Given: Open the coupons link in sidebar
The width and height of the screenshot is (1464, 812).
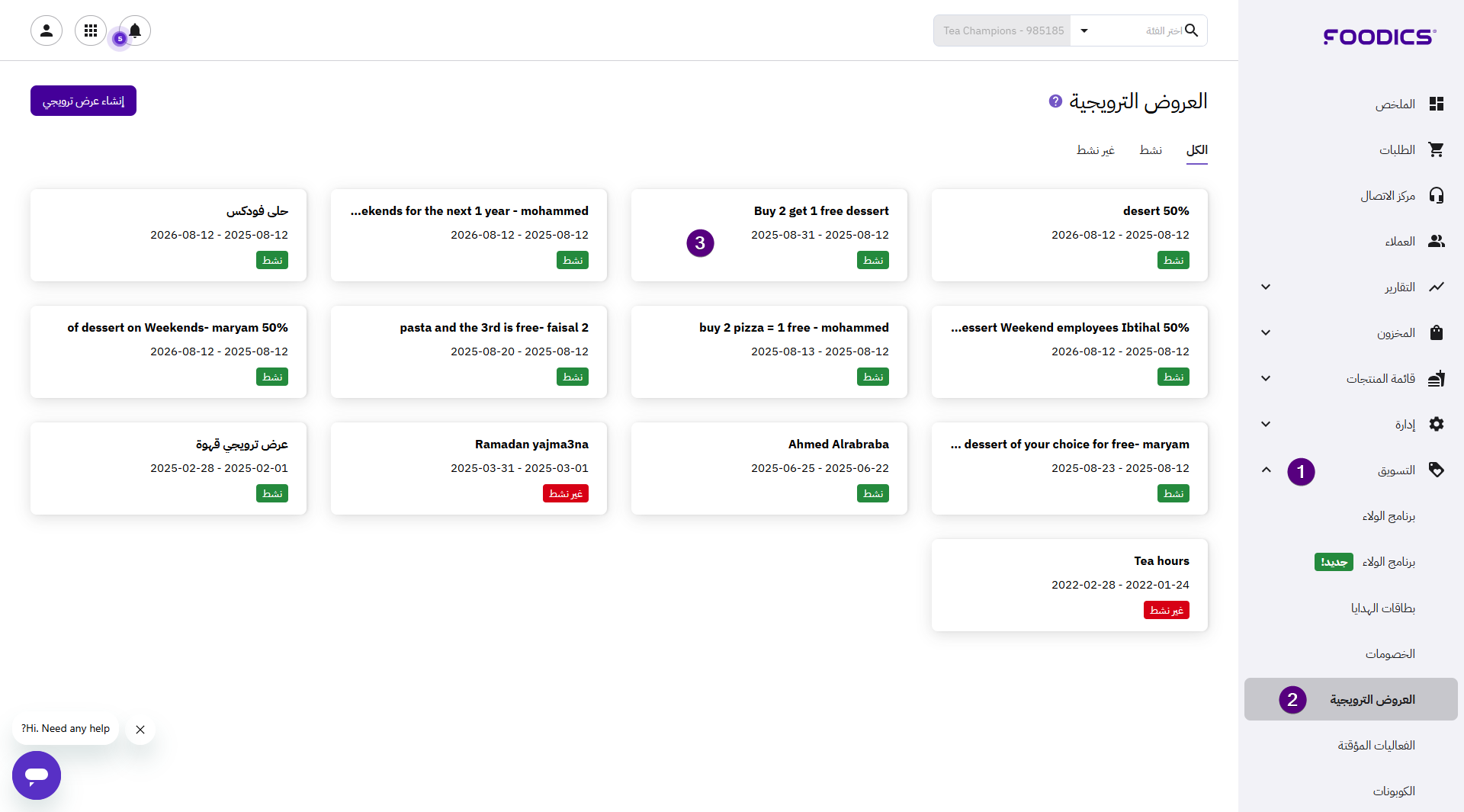Looking at the screenshot, I should pyautogui.click(x=1394, y=791).
